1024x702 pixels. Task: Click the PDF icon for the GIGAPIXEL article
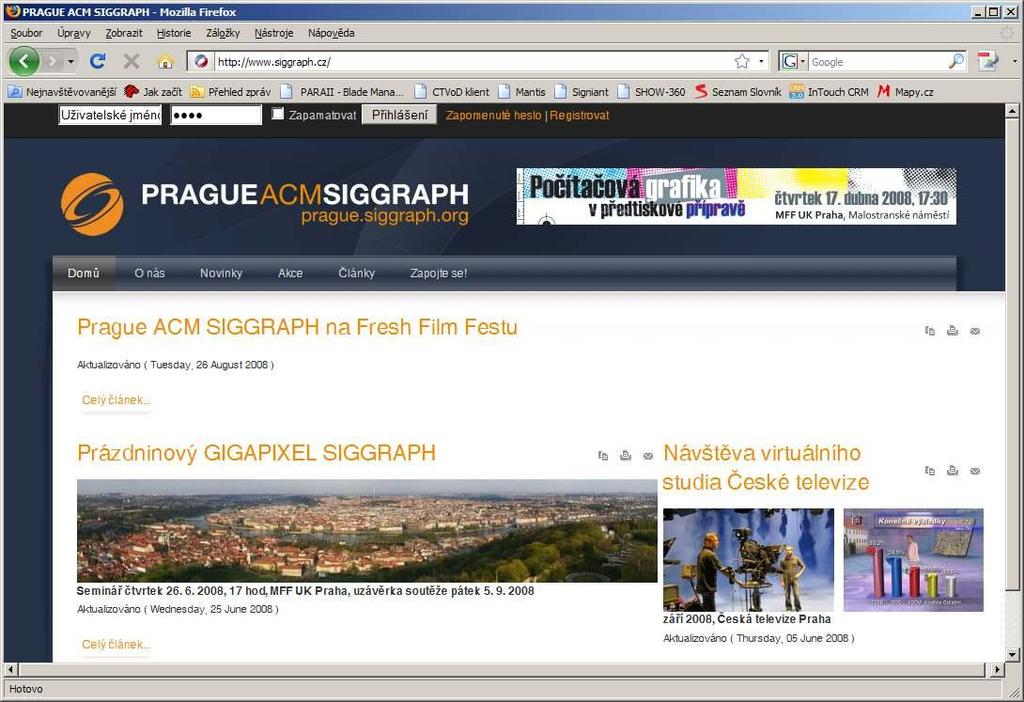(603, 456)
